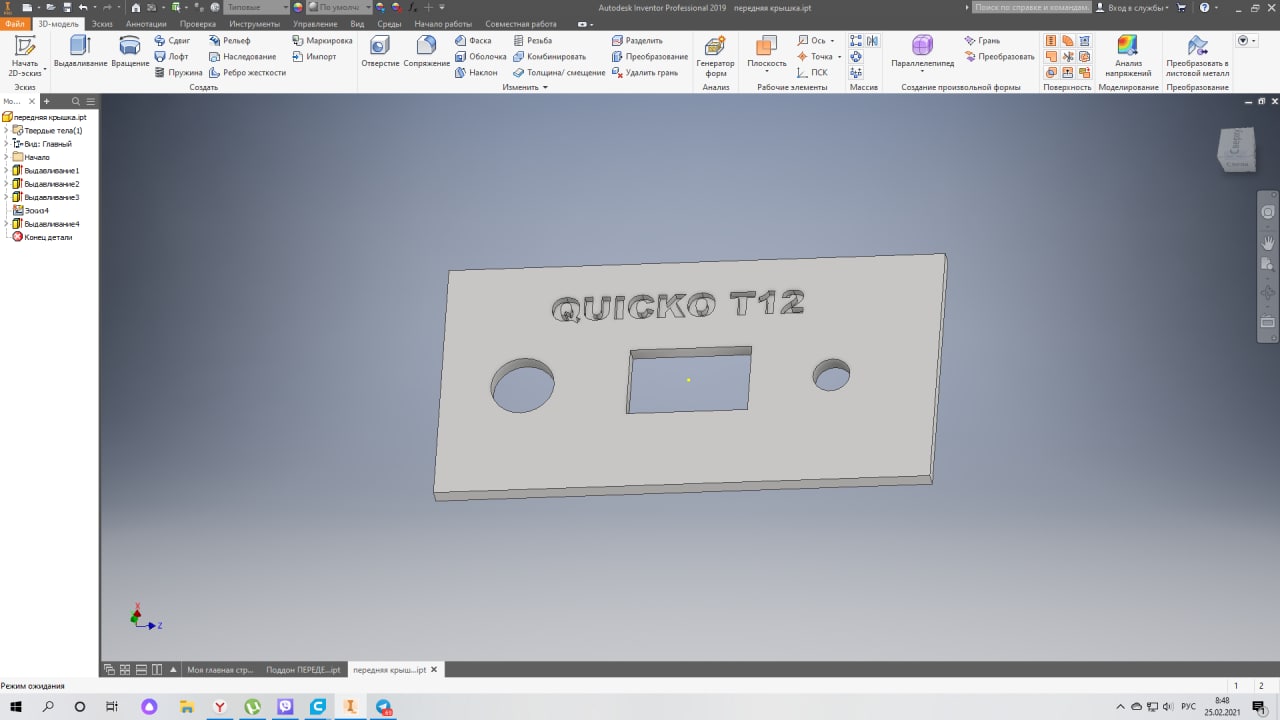This screenshot has height=720, width=1280.
Task: Open the full navigation wheel
Action: point(1268,212)
